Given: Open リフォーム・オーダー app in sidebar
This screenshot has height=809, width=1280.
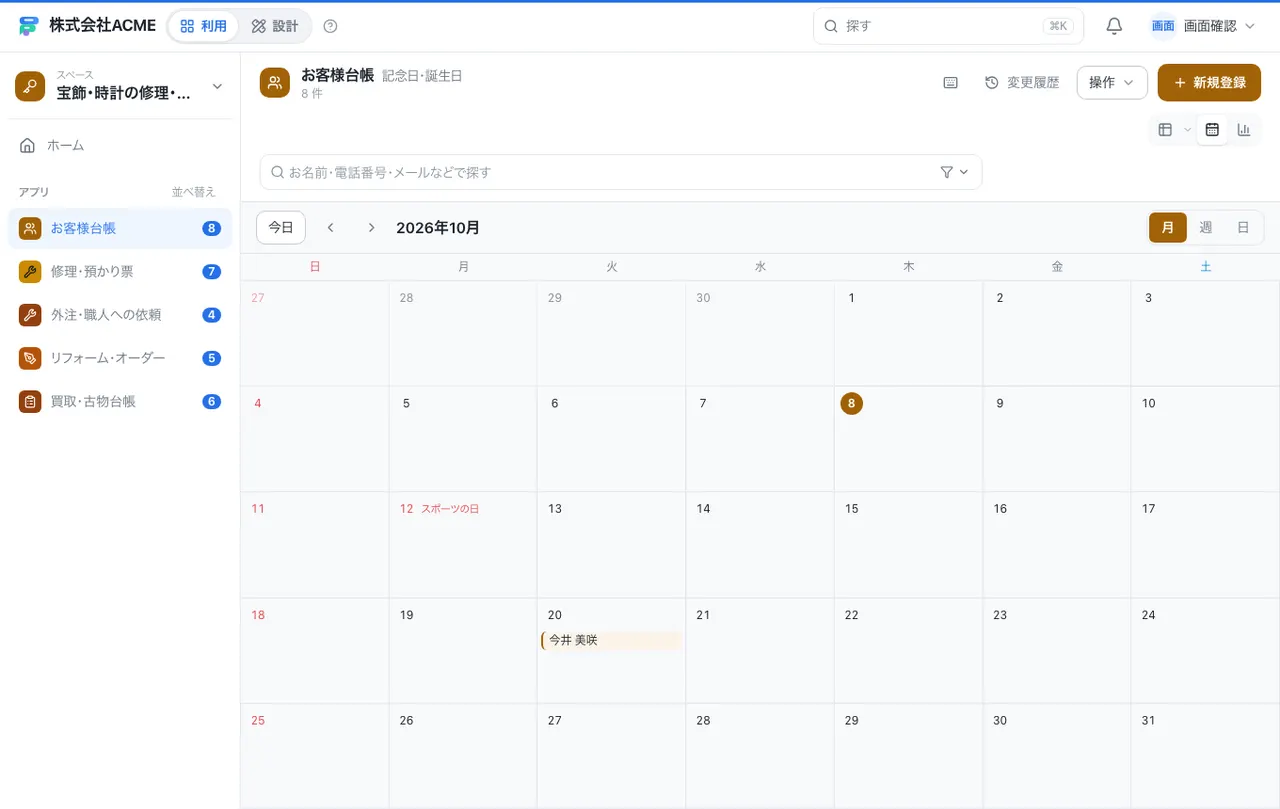Looking at the screenshot, I should click(120, 358).
